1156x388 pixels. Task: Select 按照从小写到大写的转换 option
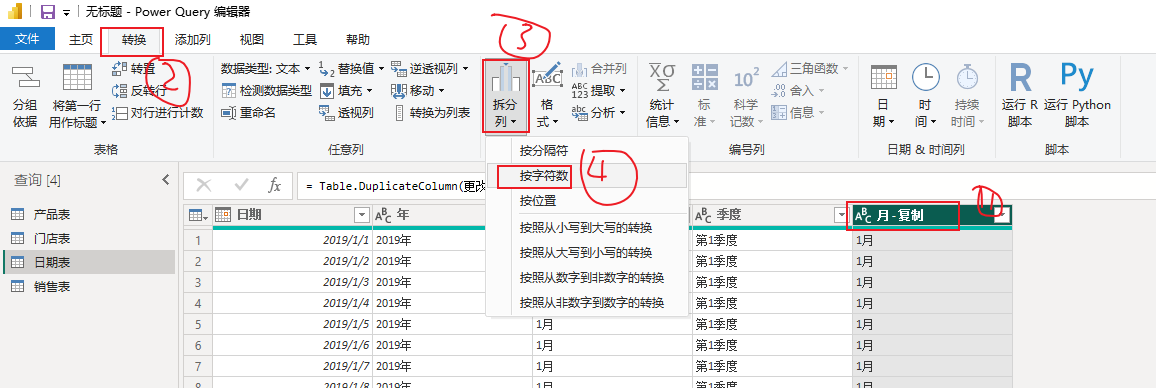pos(587,227)
